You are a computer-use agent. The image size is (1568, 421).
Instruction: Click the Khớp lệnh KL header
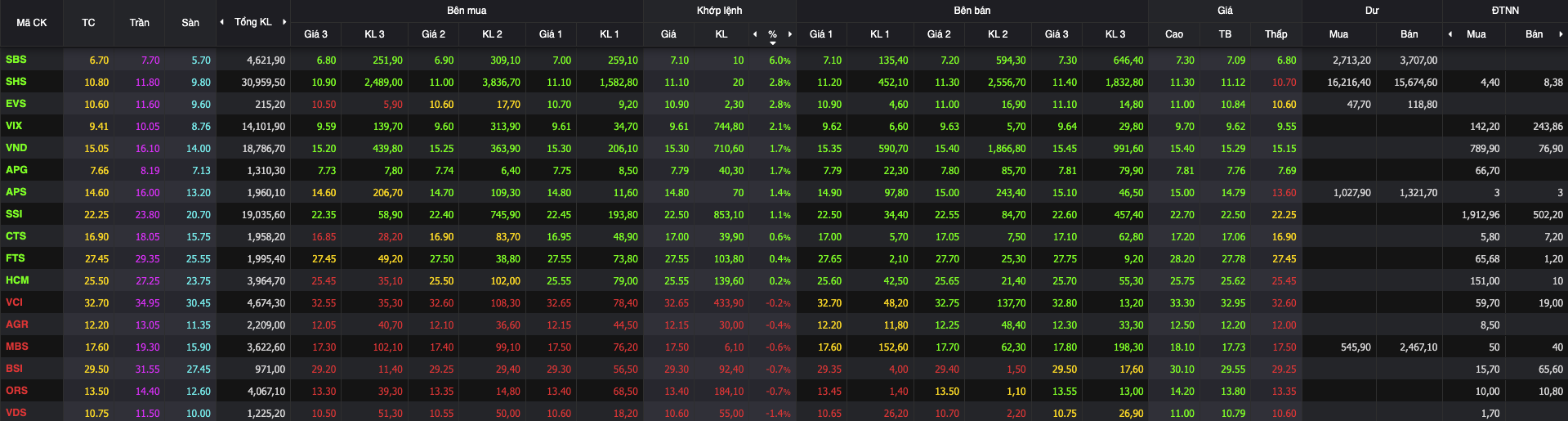pos(721,34)
